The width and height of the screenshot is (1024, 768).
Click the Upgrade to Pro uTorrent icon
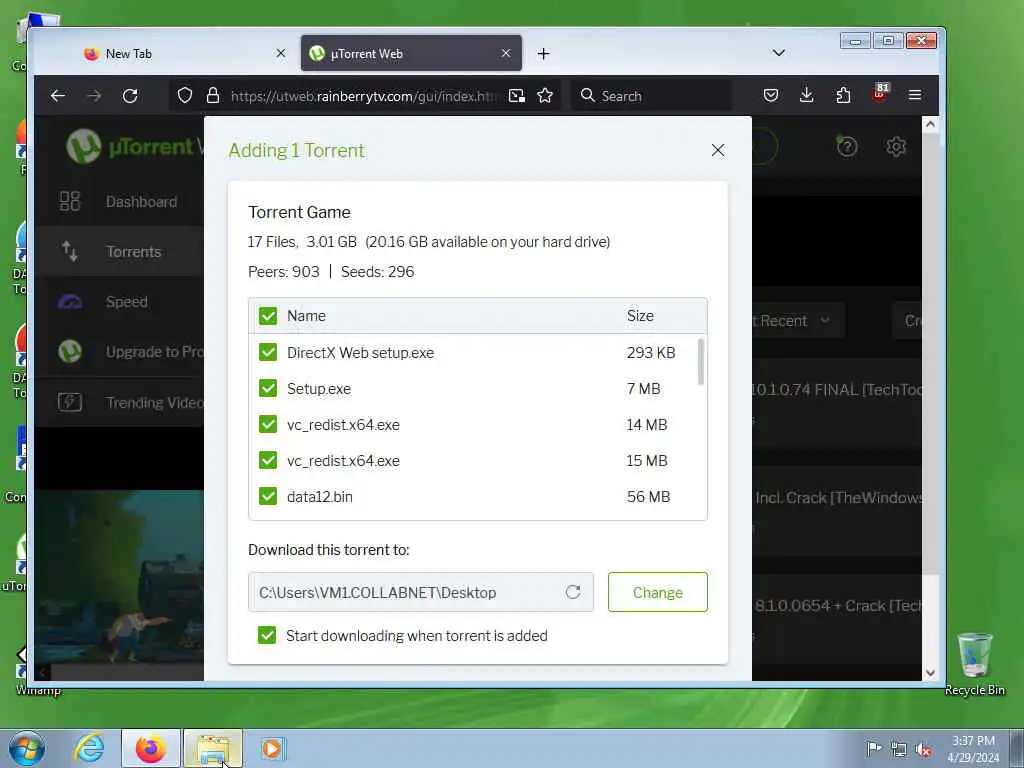pyautogui.click(x=70, y=352)
